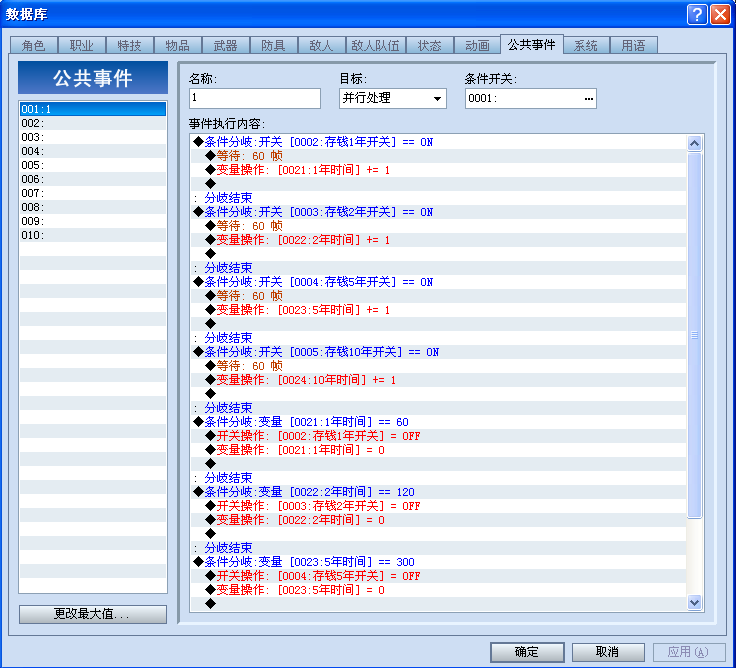736x668 pixels.
Task: Click the event content scrollbar thumb
Action: pyautogui.click(x=694, y=335)
